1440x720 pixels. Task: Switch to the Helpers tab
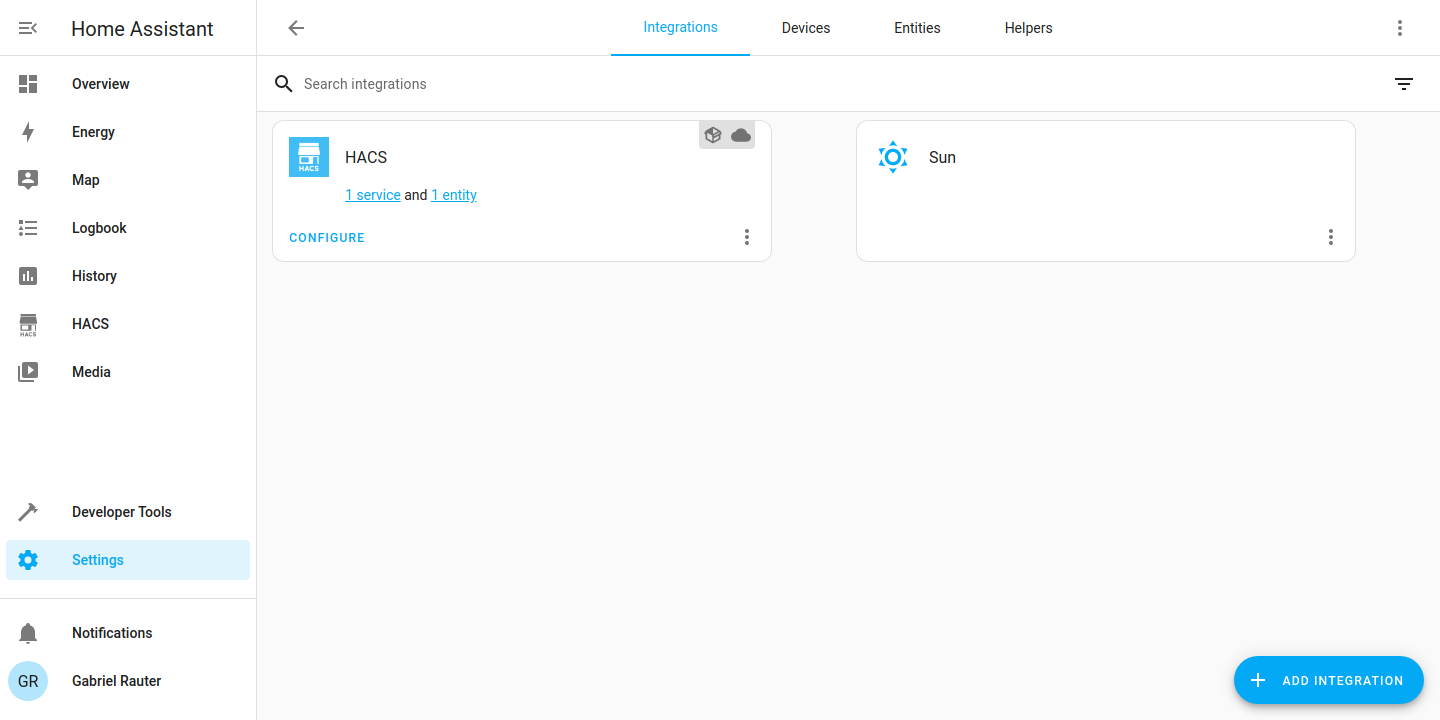click(x=1029, y=28)
